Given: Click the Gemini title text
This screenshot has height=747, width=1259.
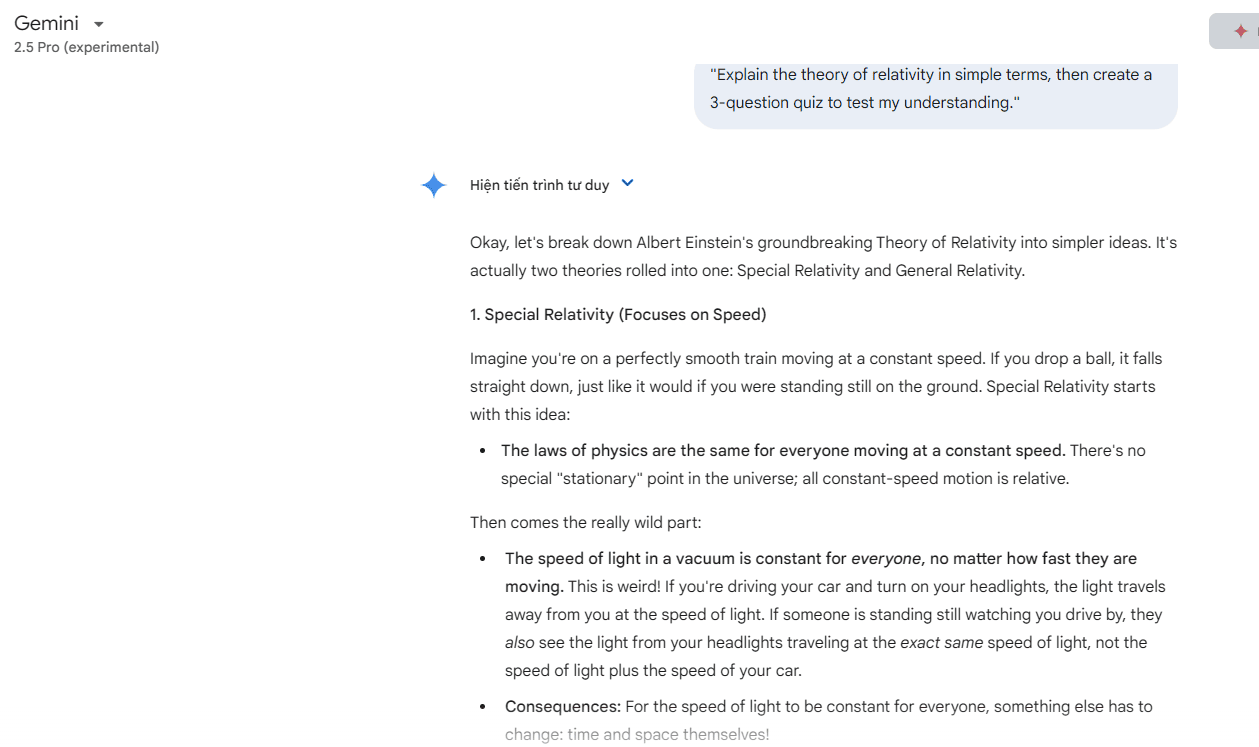Looking at the screenshot, I should click(x=46, y=23).
